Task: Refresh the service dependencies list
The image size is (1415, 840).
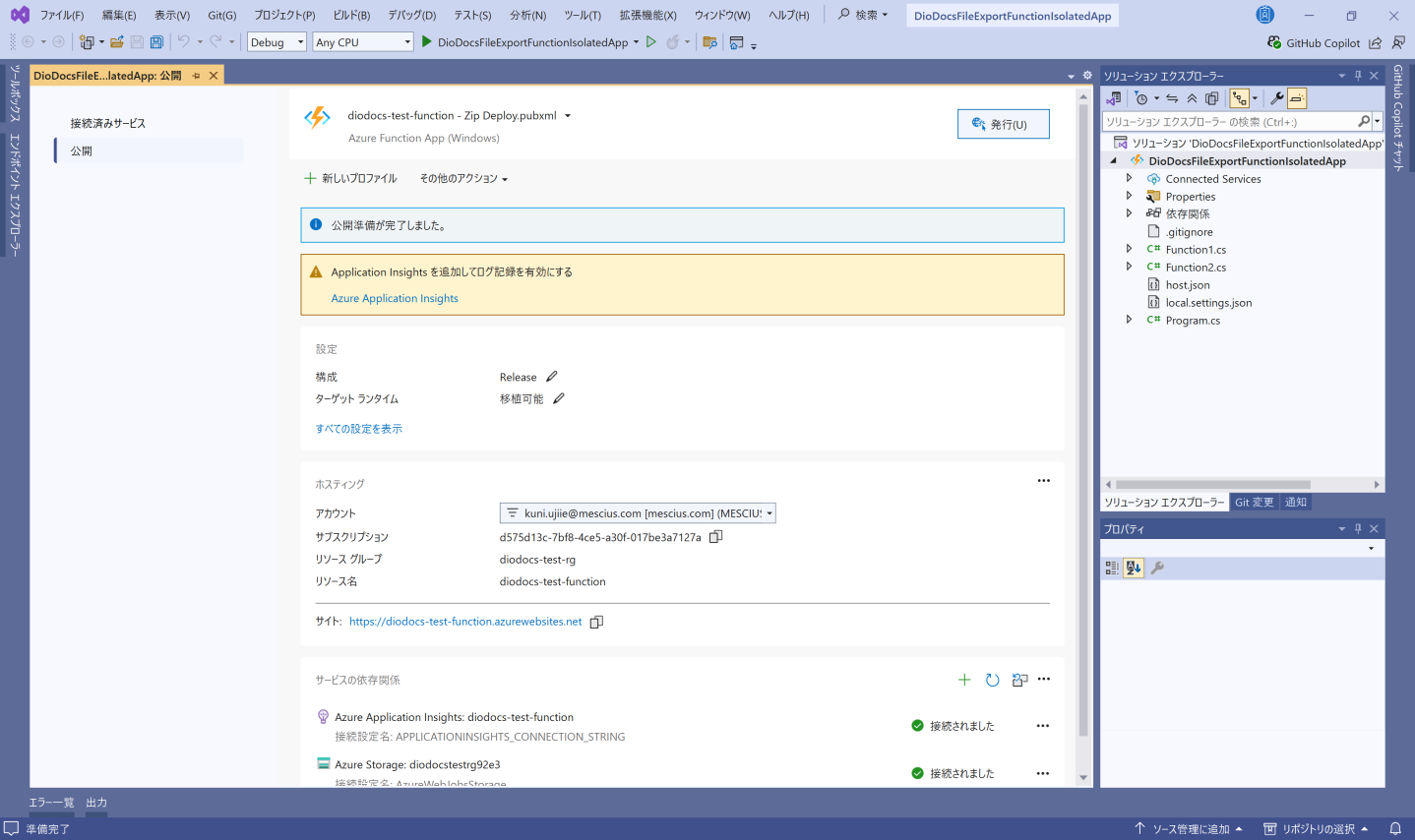Action: 992,680
